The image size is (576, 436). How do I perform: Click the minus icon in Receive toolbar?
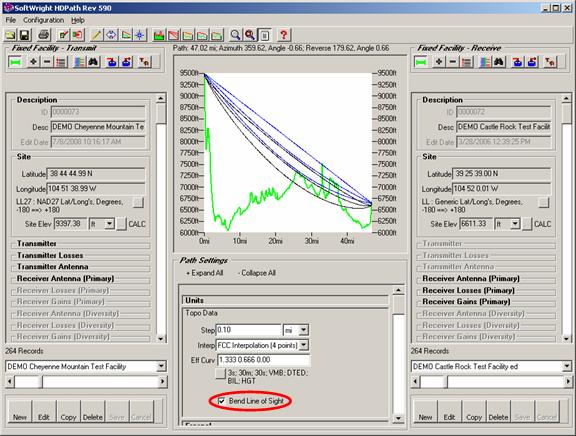[x=453, y=62]
